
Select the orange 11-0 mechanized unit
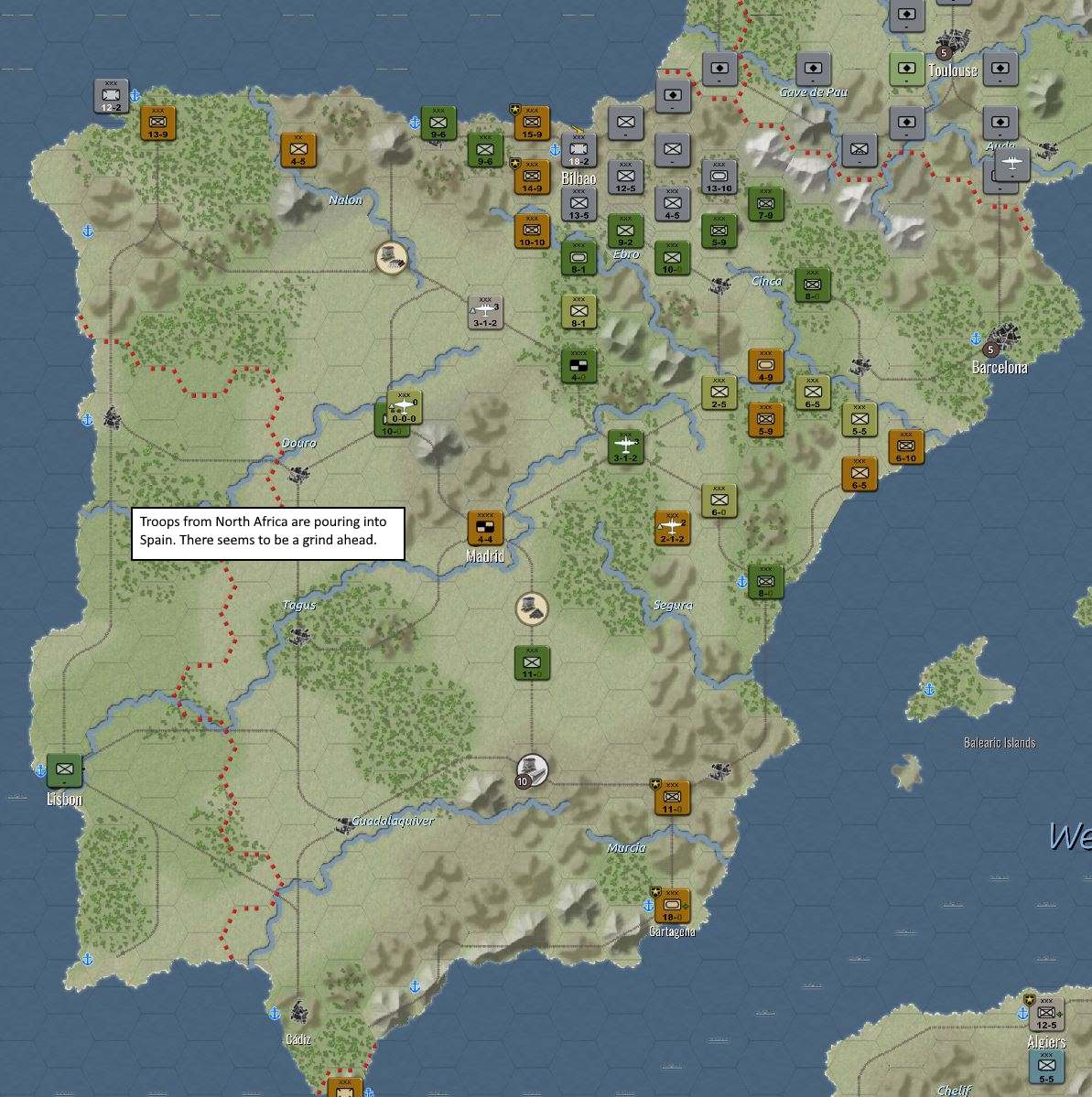pyautogui.click(x=673, y=798)
